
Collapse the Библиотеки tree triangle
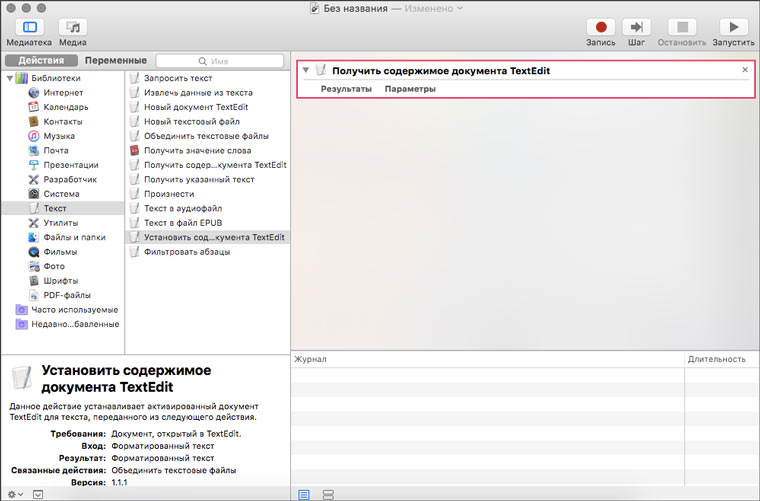(10, 78)
